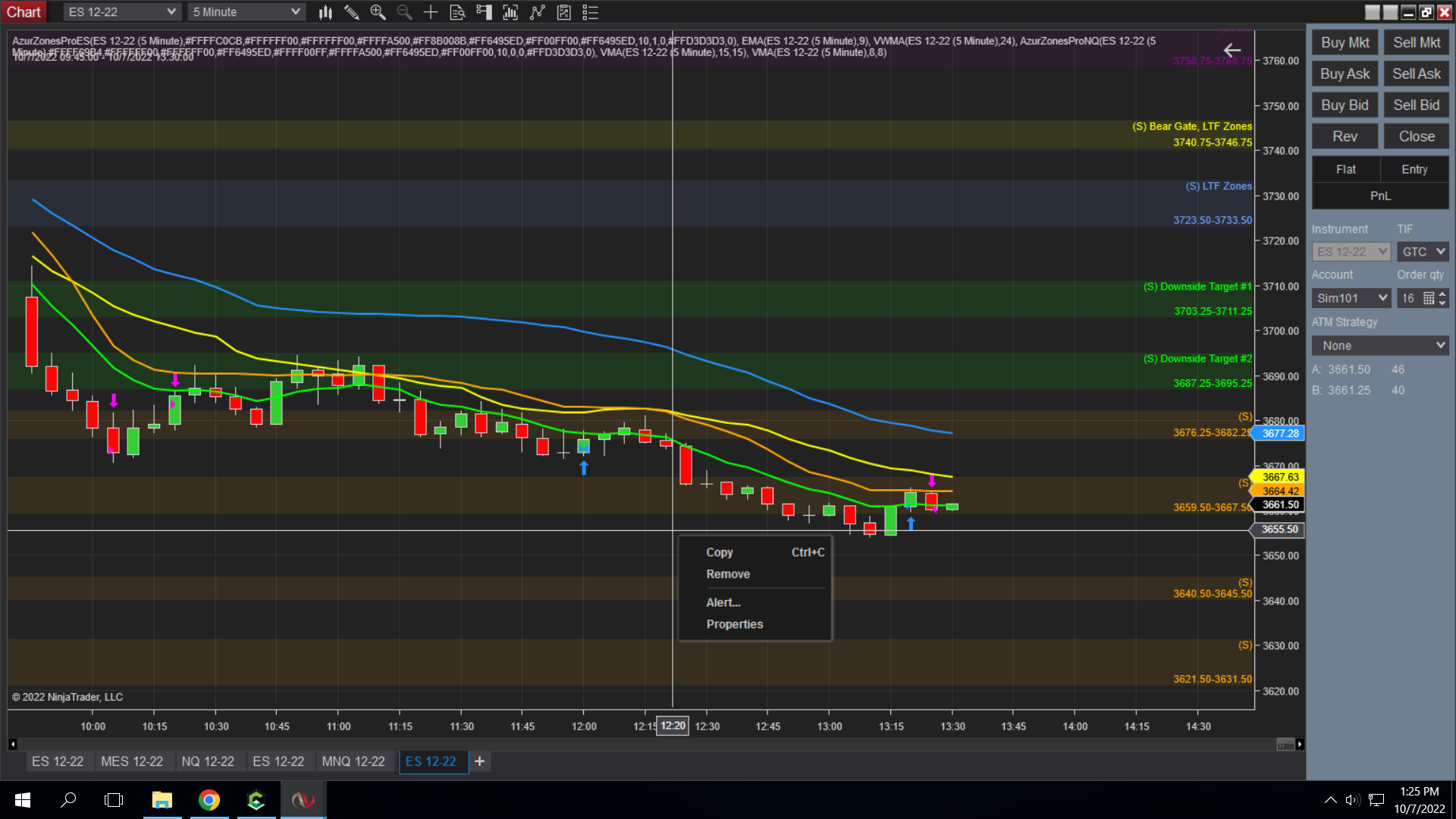Select Properties in the context menu
Viewport: 1456px width, 819px height.
[734, 624]
